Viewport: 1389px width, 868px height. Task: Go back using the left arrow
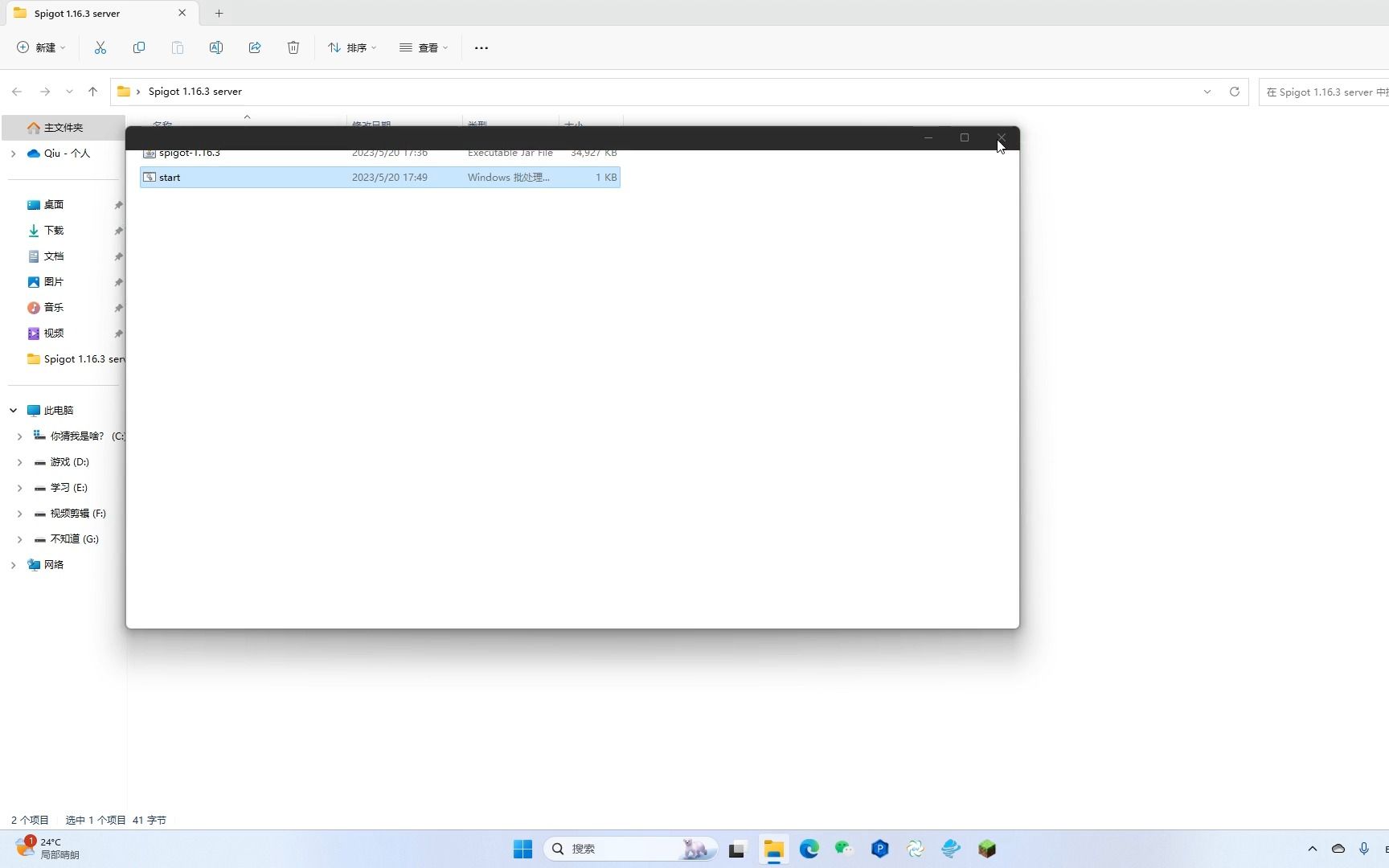(17, 92)
